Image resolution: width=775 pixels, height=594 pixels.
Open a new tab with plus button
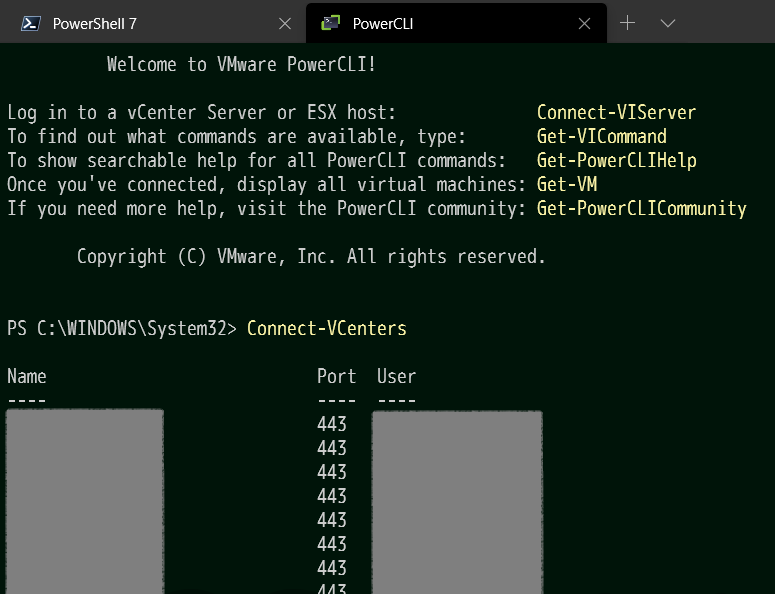click(627, 23)
